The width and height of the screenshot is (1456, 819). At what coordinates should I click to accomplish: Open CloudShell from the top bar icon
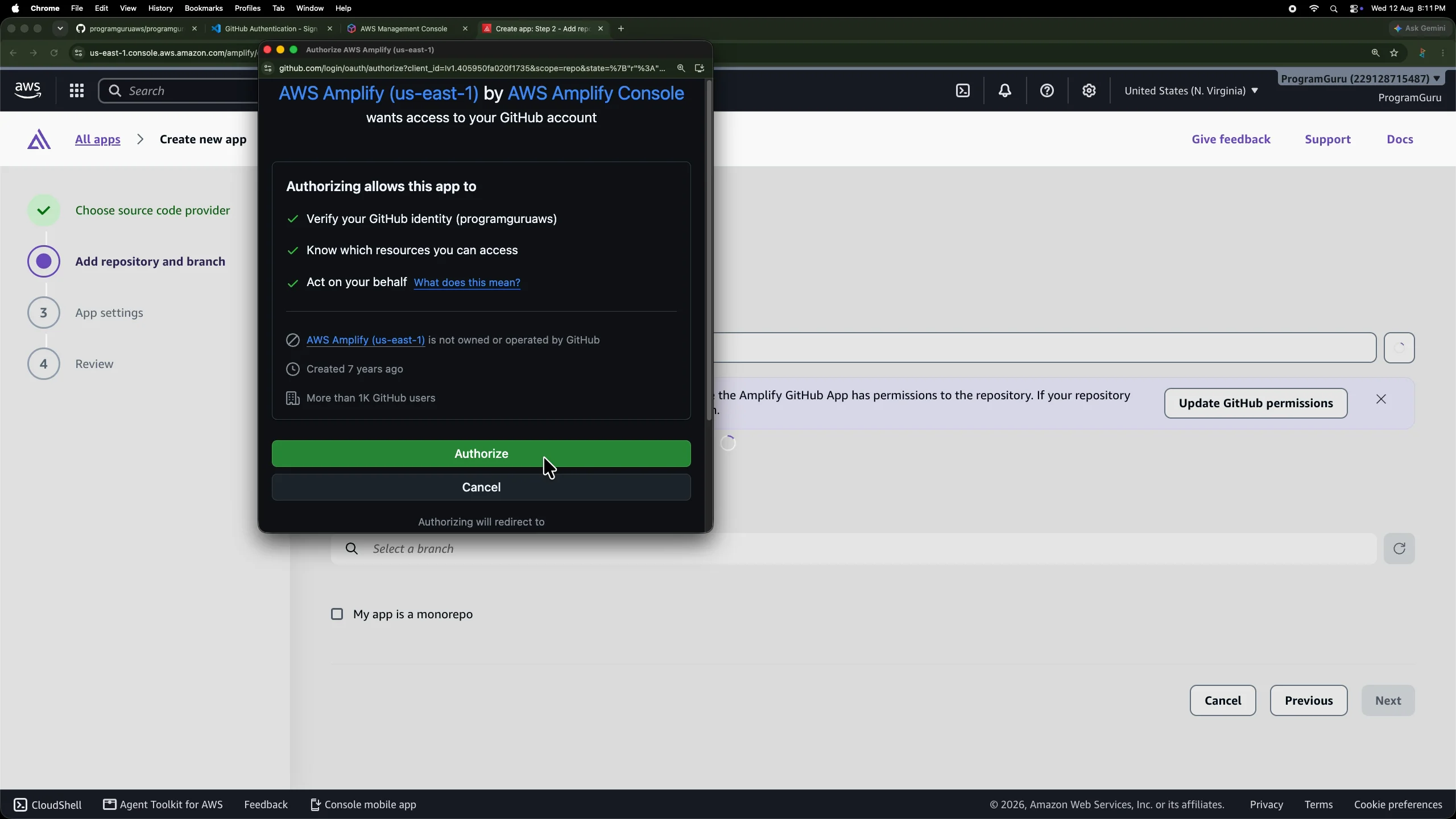click(963, 90)
